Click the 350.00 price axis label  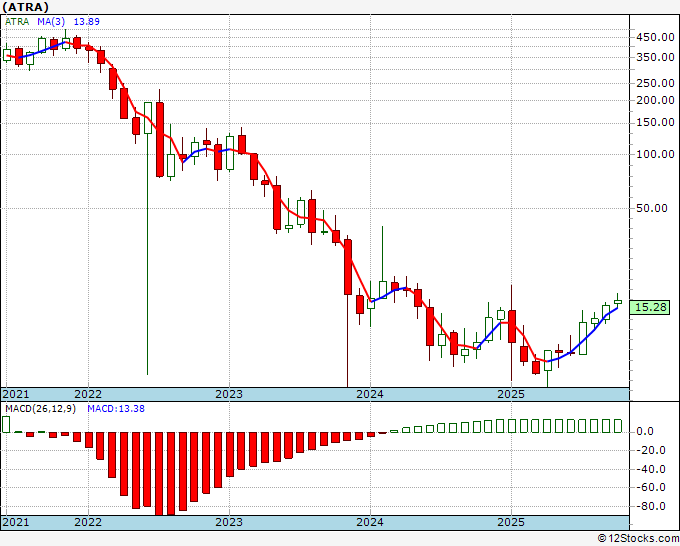pyautogui.click(x=655, y=57)
